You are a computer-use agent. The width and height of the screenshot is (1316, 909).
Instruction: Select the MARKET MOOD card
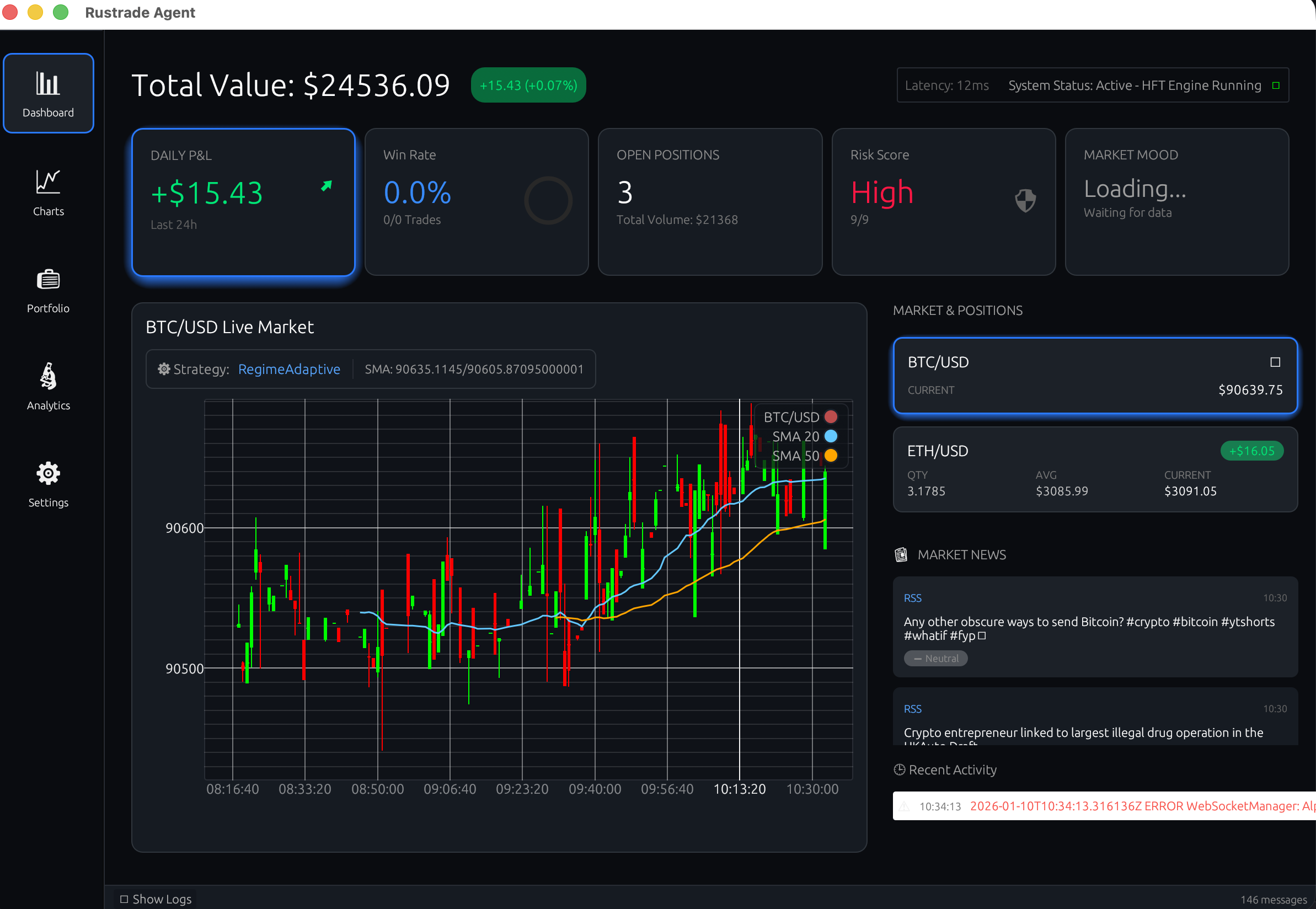pos(1177,202)
